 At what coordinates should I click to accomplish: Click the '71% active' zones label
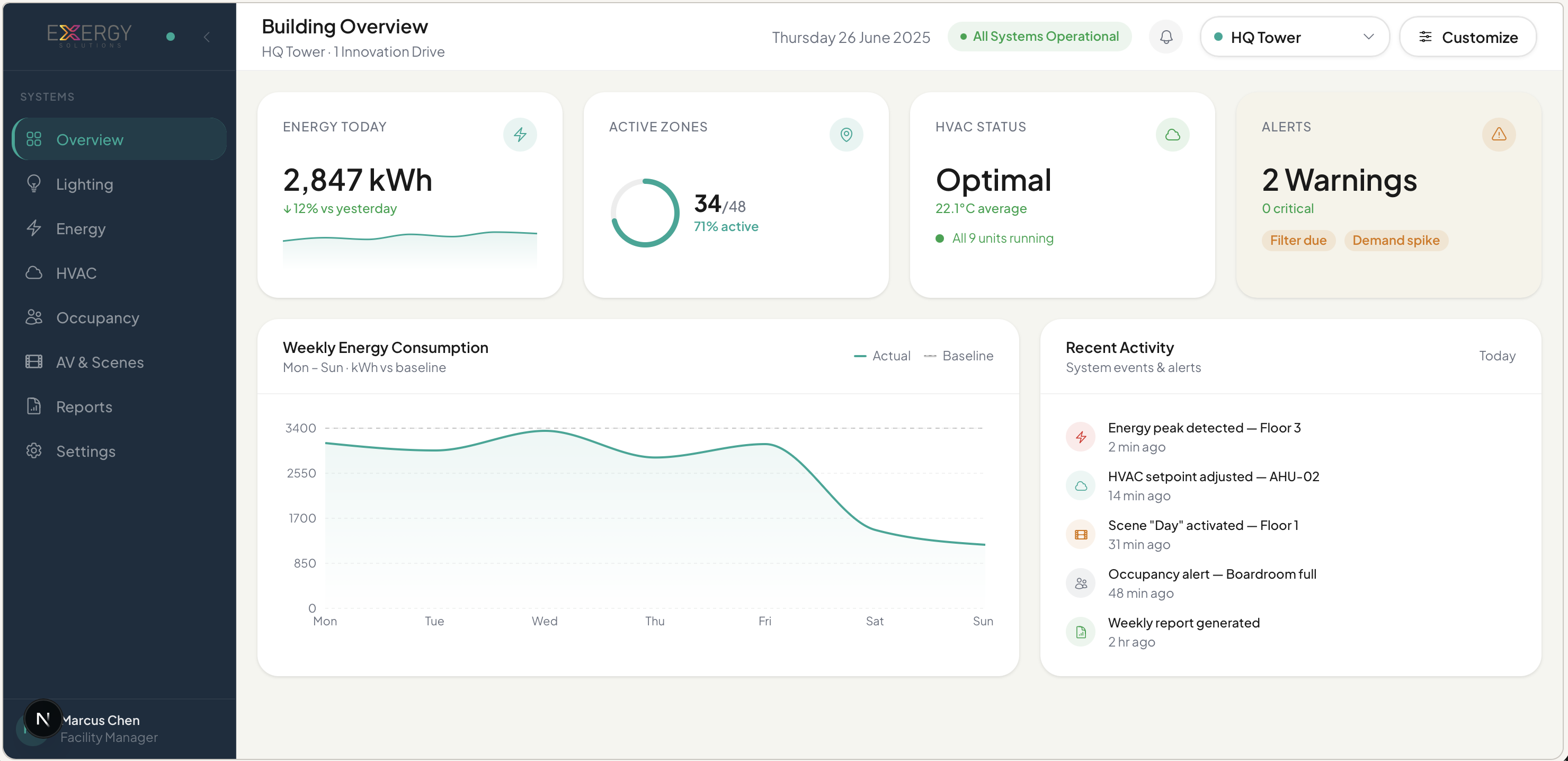726,226
